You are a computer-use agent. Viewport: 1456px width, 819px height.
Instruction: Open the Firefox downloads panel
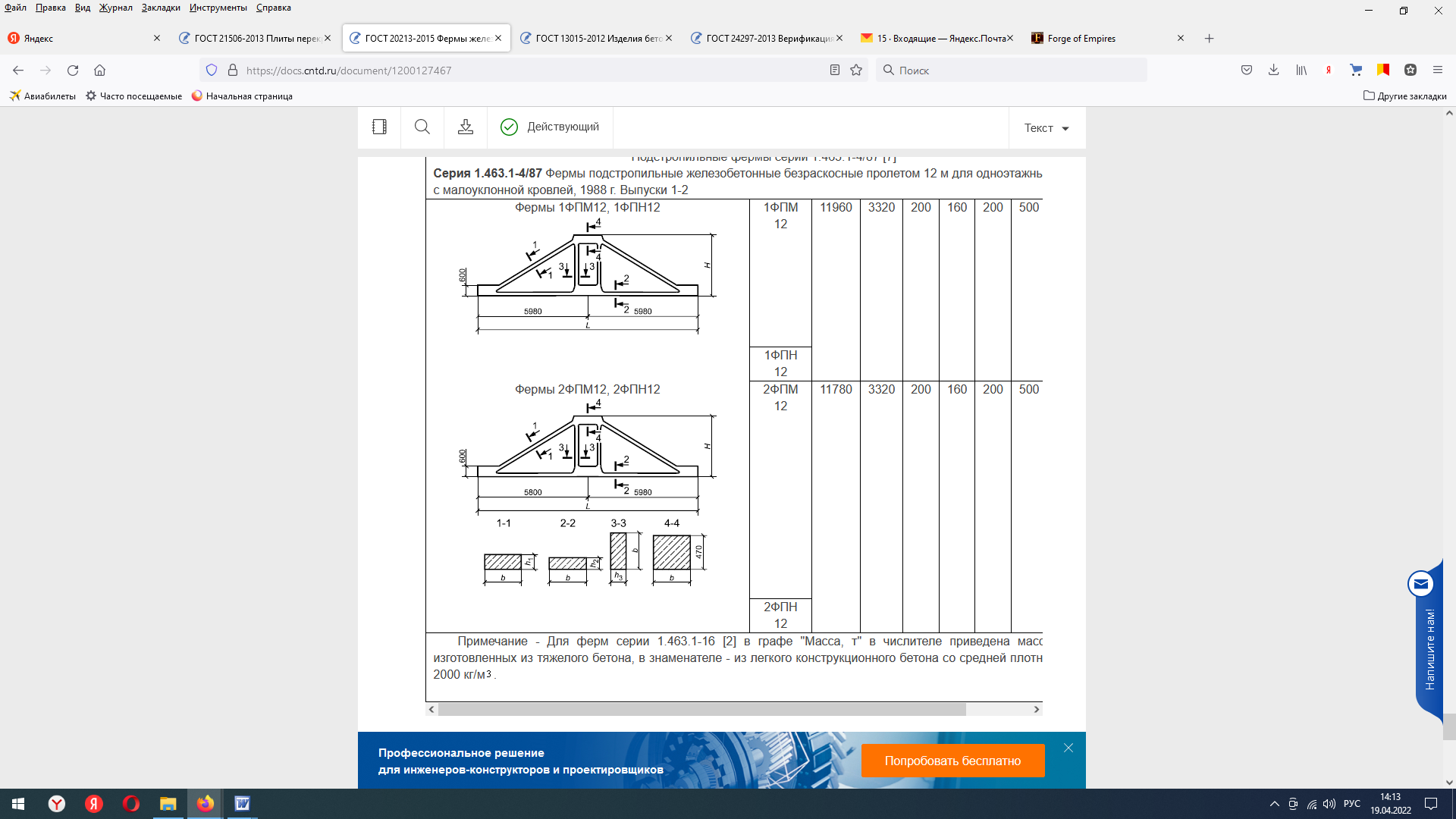pos(1274,71)
